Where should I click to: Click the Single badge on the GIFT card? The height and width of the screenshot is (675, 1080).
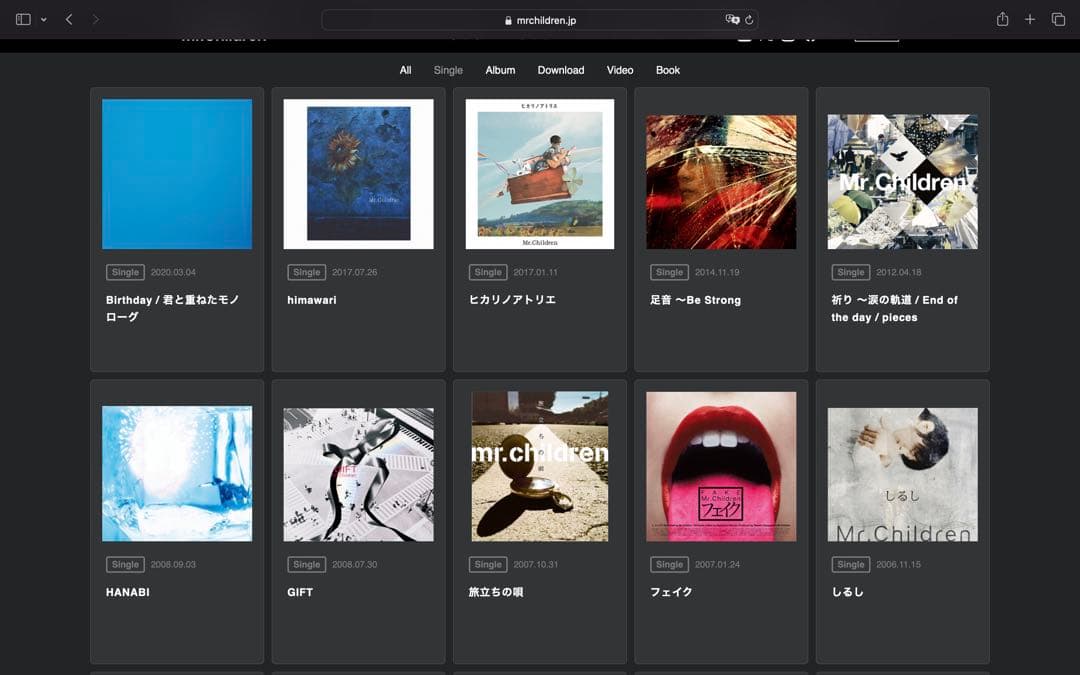(307, 564)
